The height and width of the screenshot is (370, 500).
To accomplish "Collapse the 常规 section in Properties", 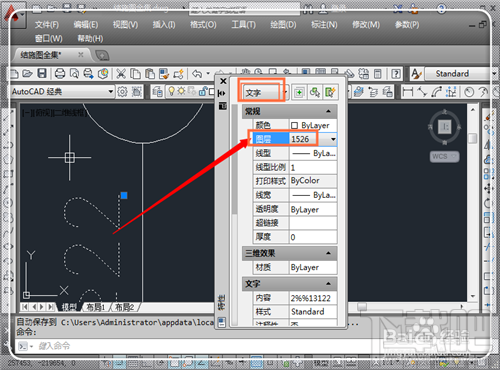I will (328, 111).
